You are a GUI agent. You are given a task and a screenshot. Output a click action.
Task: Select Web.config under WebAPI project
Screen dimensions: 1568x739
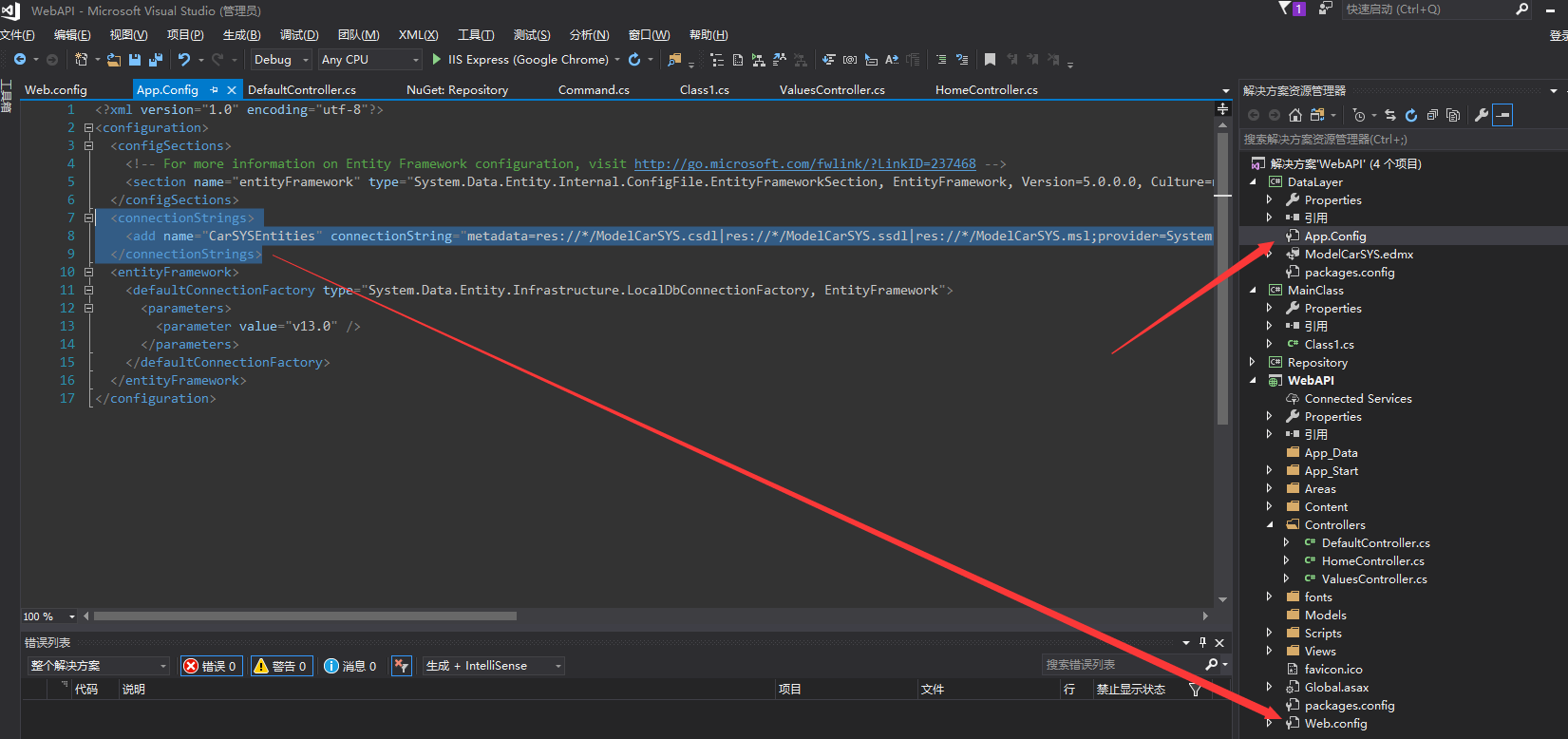tap(1335, 723)
